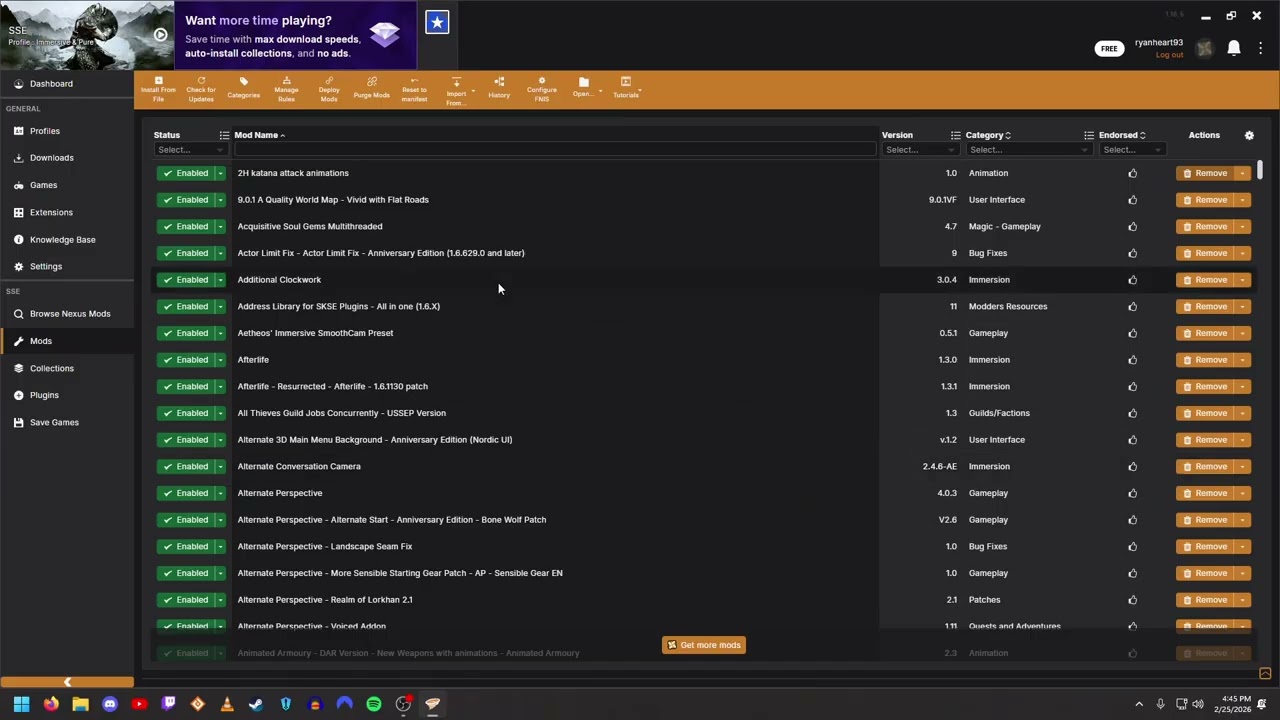Expand status dropdown arrow for Afterlife row
Screen dimensions: 1280x720
pos(220,360)
